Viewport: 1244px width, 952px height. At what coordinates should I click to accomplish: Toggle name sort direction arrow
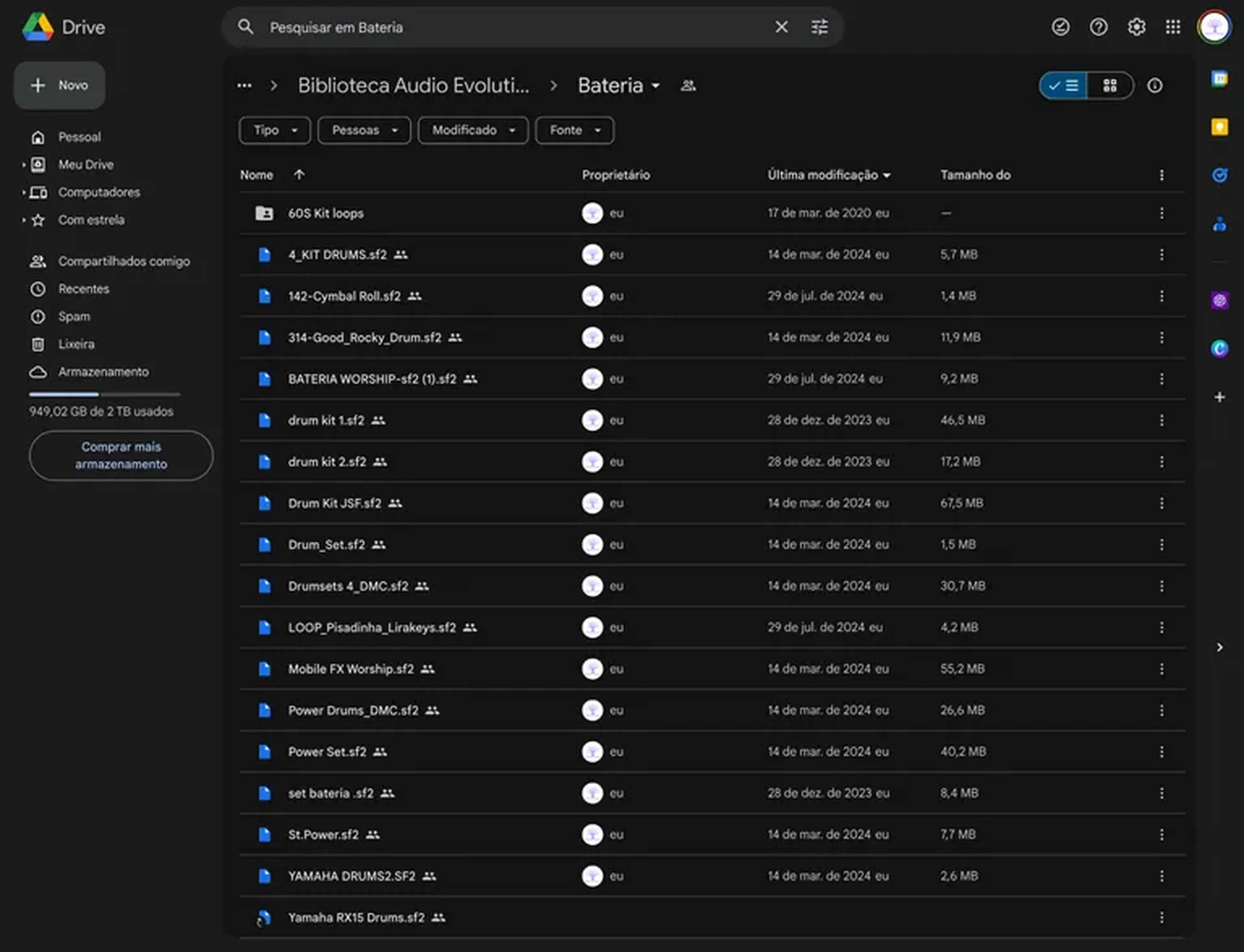[x=299, y=175]
